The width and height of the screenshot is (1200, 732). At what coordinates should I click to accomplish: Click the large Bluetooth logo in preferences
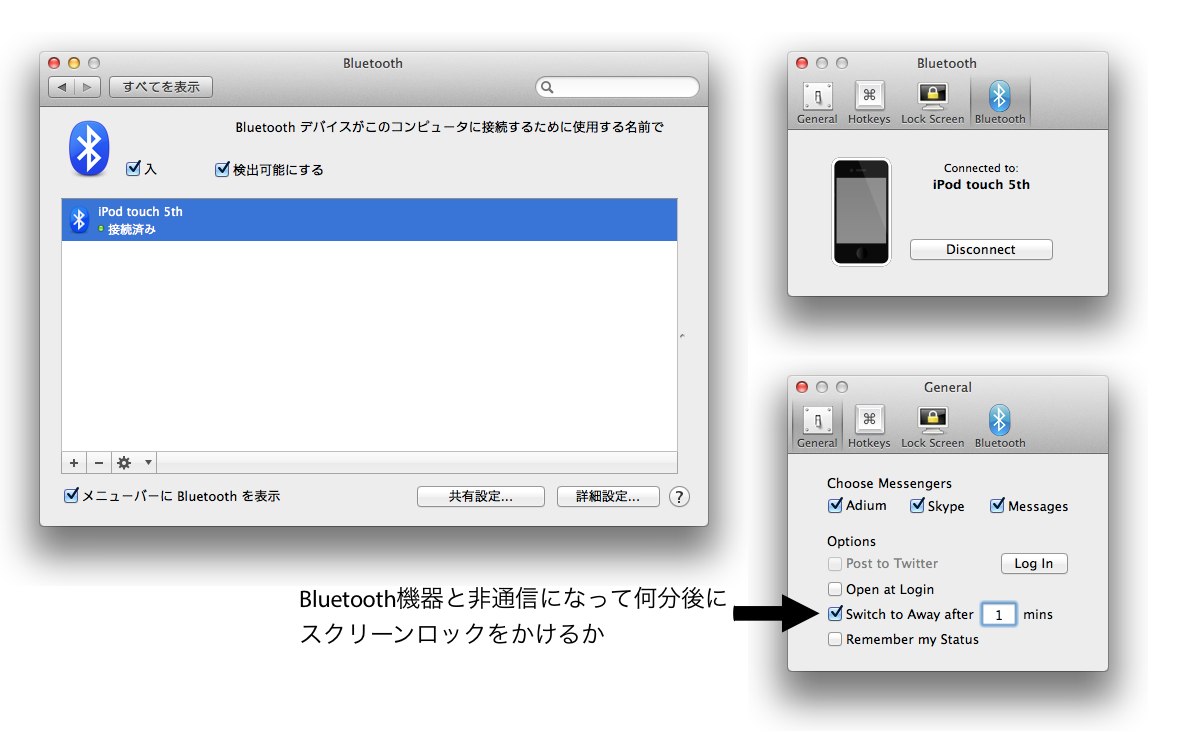click(x=90, y=148)
